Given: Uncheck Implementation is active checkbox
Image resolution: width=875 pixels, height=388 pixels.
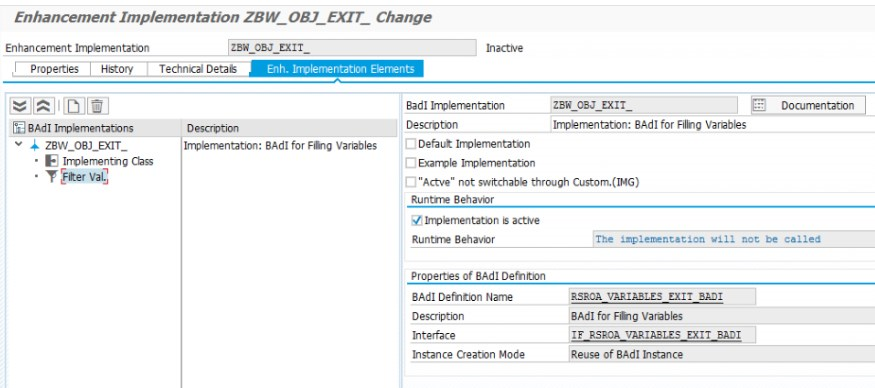Looking at the screenshot, I should coord(417,221).
